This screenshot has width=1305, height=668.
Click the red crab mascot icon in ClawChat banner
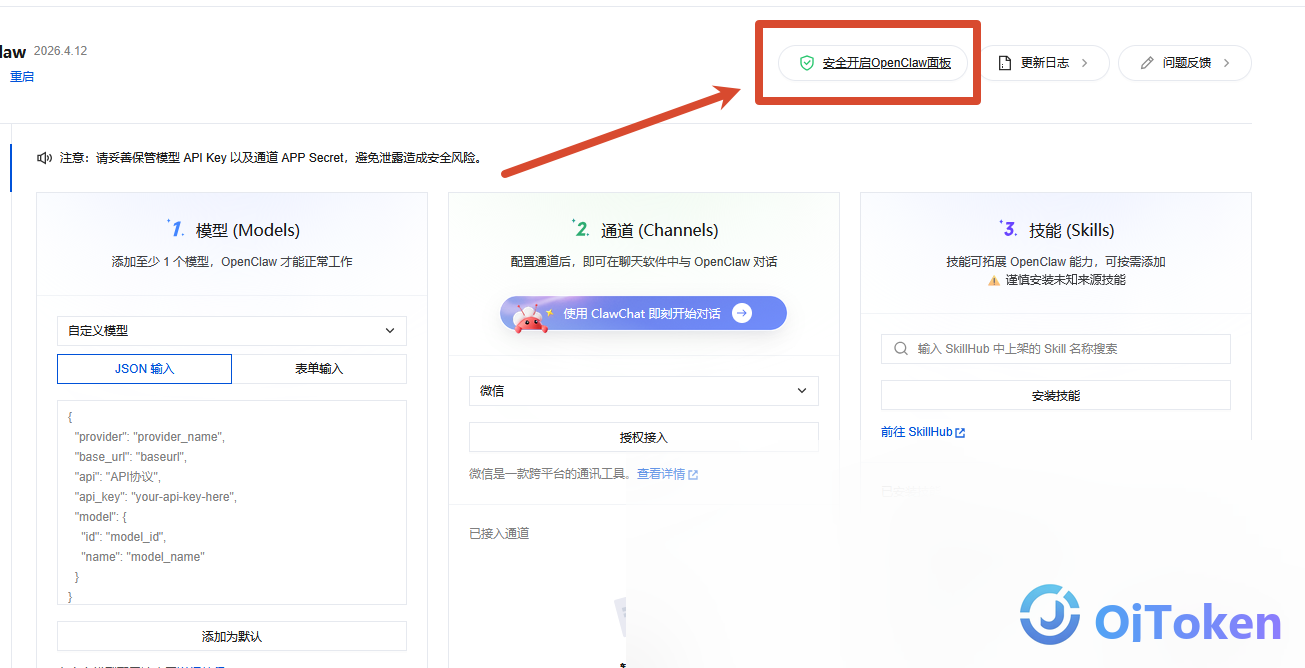(529, 318)
